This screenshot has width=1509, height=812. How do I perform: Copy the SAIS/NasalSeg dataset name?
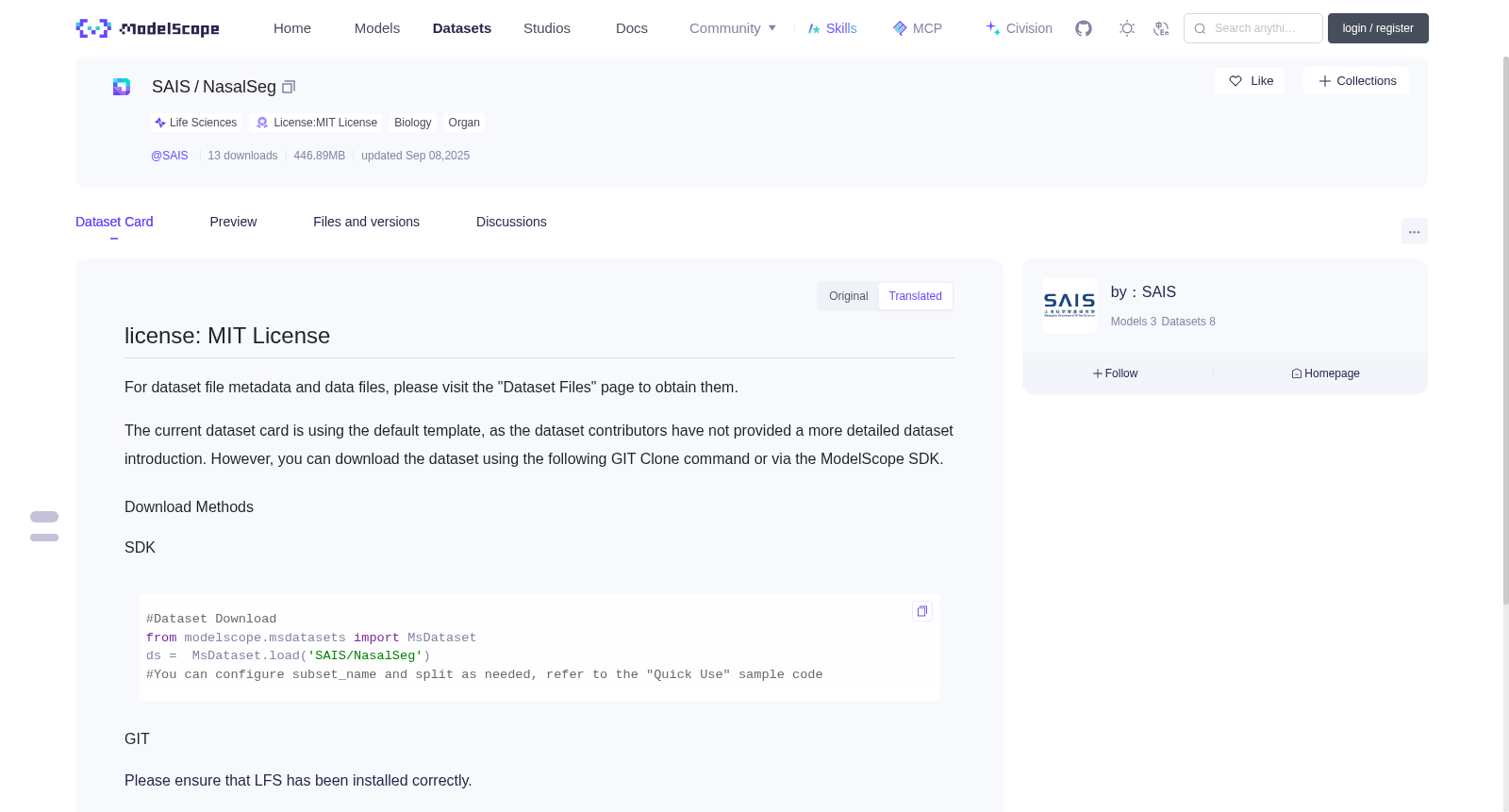tap(289, 87)
